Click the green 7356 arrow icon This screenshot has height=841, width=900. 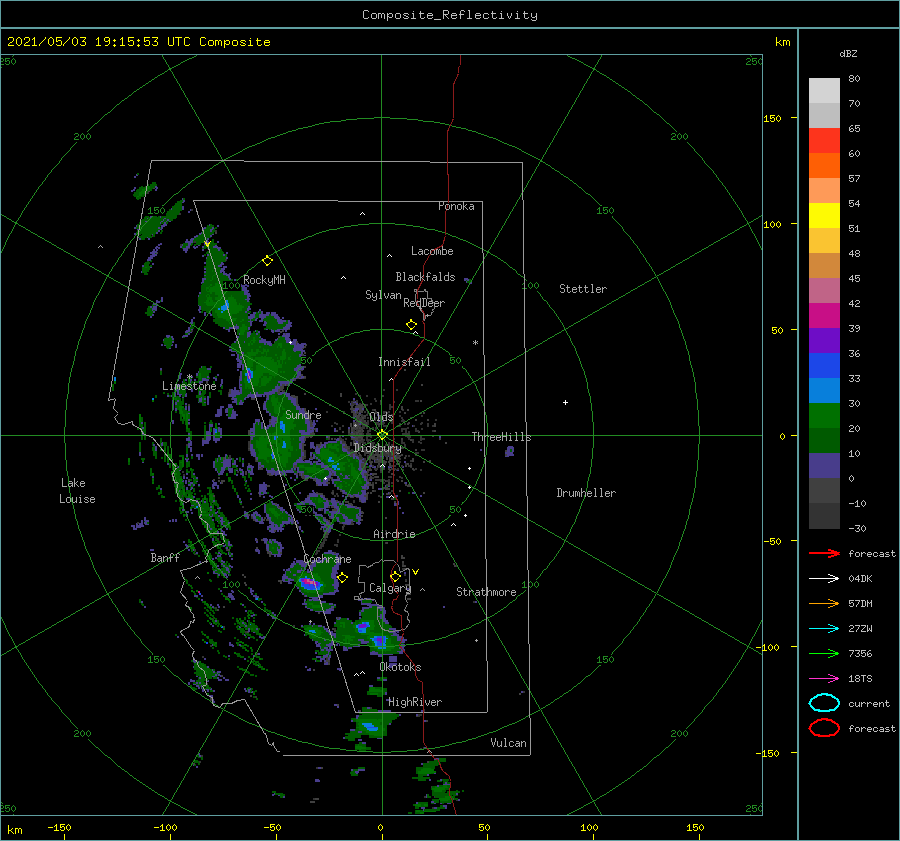click(x=824, y=653)
